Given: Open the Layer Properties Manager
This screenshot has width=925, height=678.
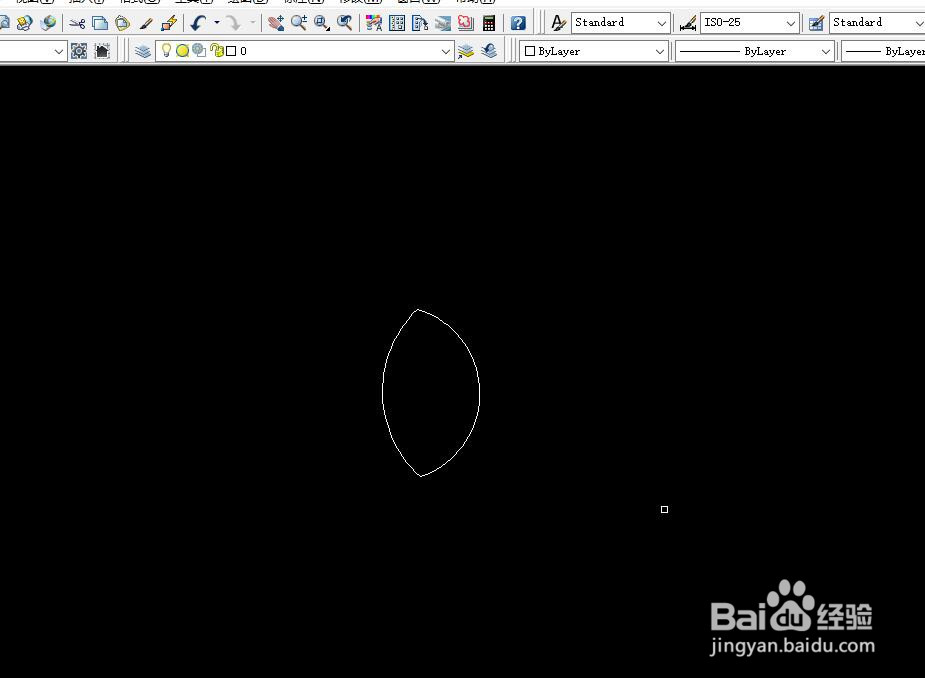Looking at the screenshot, I should [x=142, y=51].
